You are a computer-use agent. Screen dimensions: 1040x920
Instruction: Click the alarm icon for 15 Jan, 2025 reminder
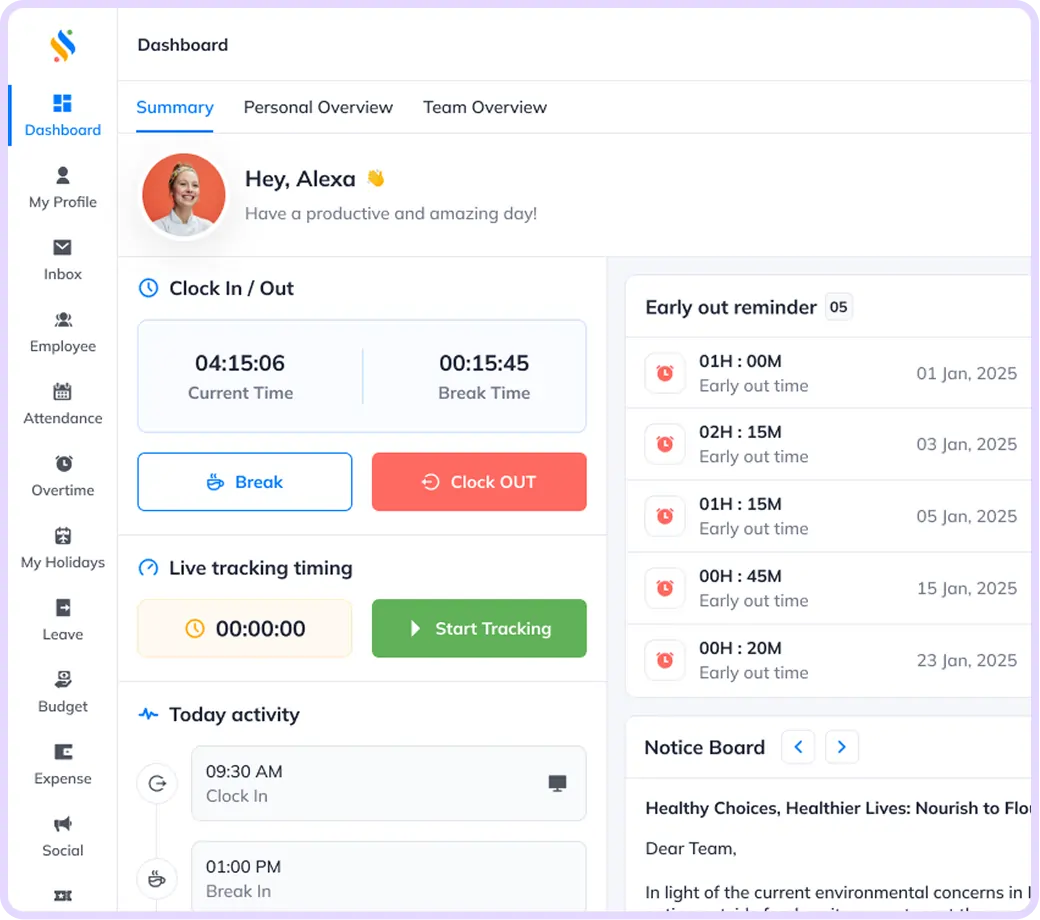click(665, 588)
